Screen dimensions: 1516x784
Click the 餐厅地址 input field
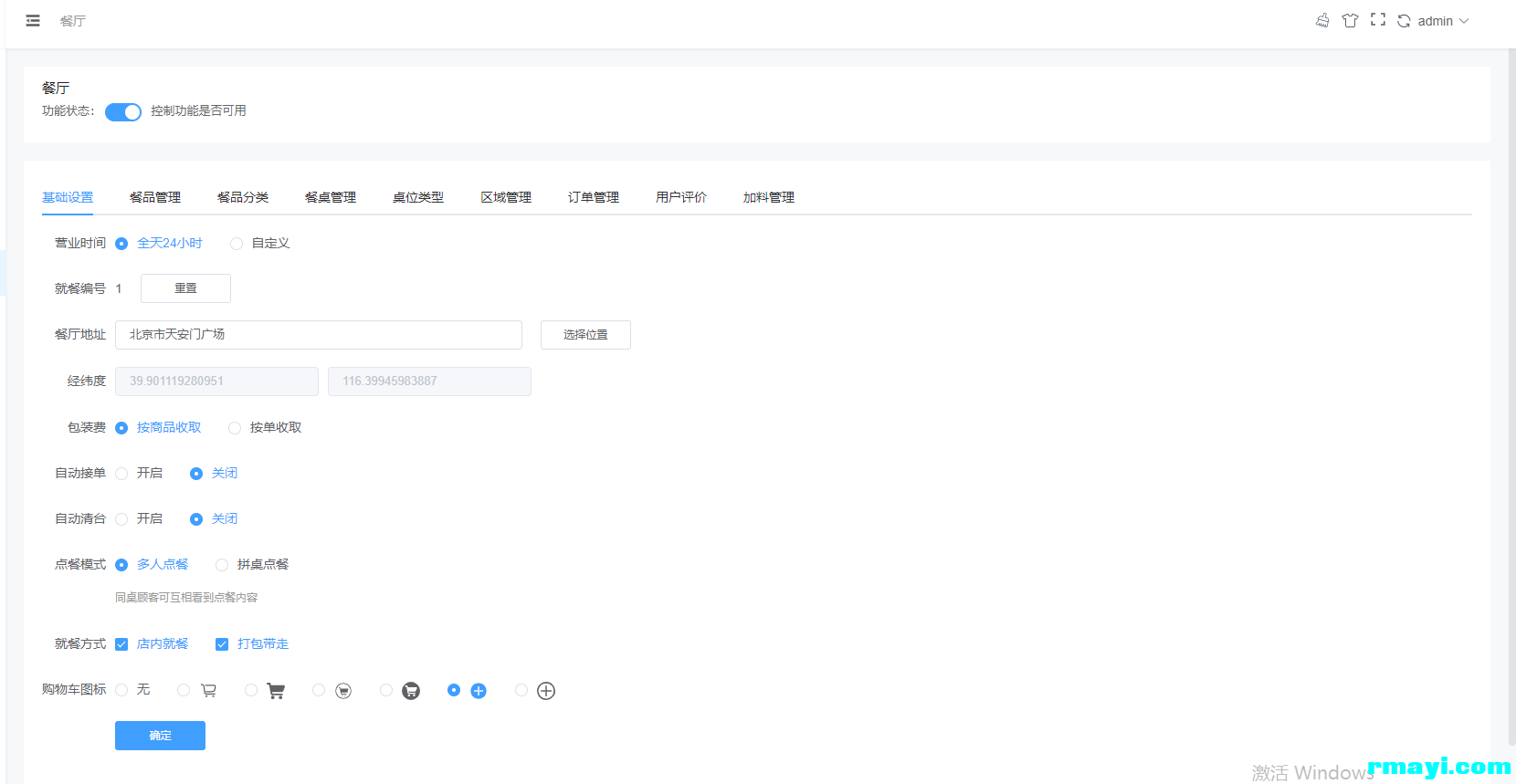pyautogui.click(x=319, y=335)
